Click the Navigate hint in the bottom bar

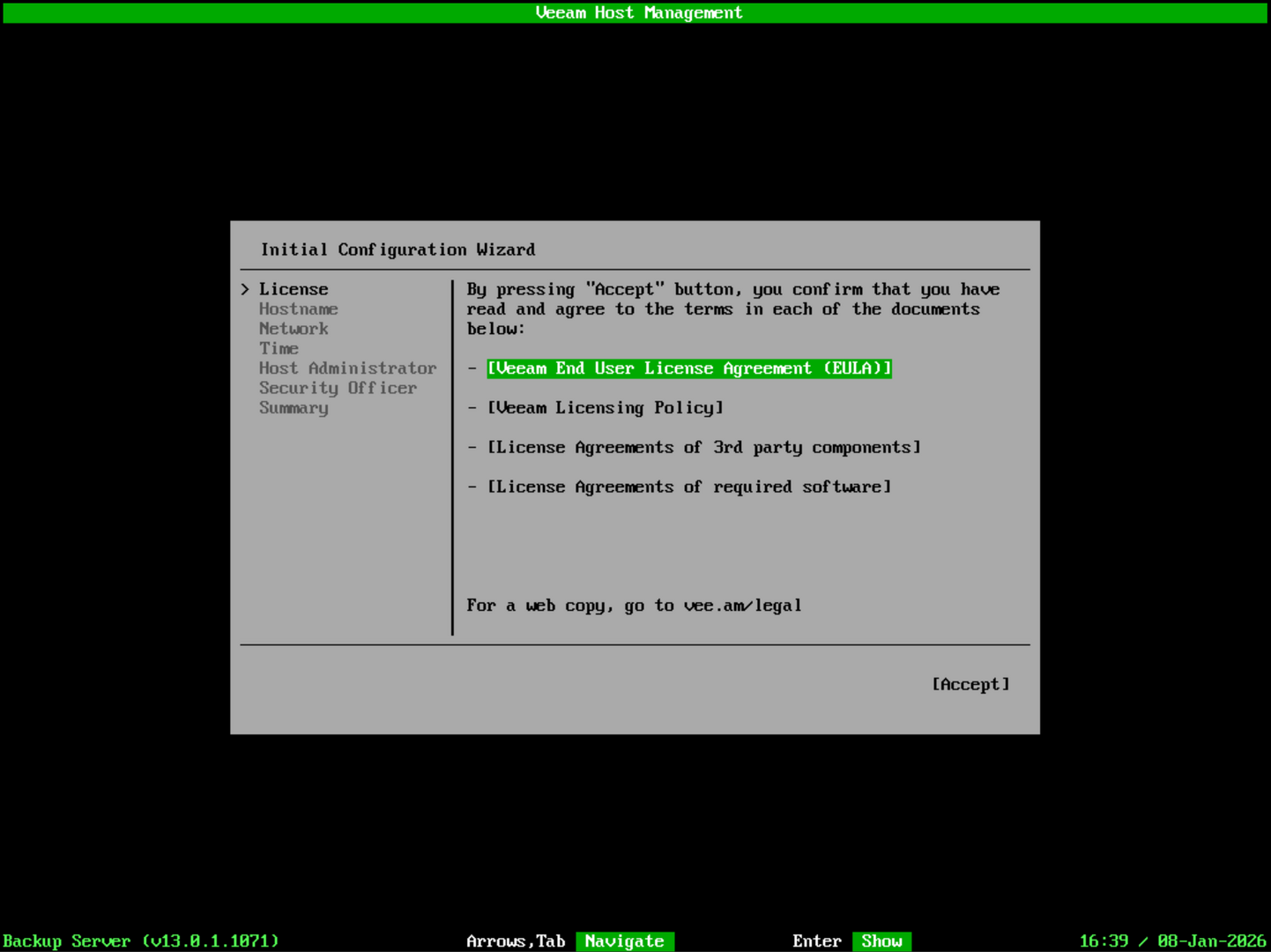tap(625, 941)
